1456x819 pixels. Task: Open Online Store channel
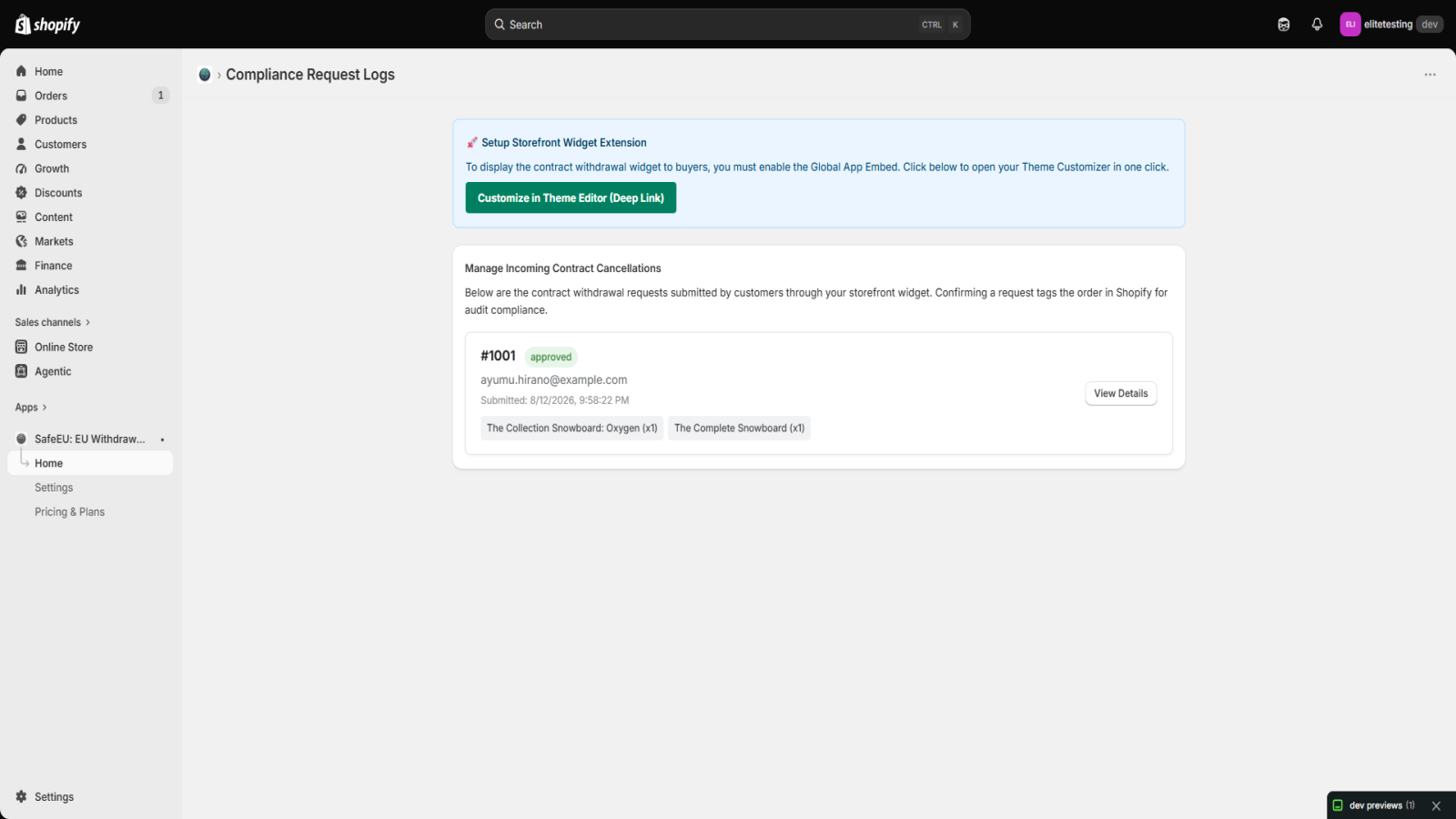[90, 347]
